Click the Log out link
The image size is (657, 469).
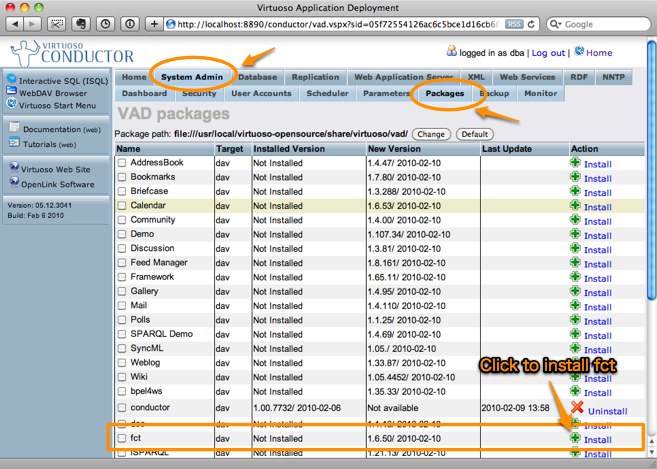(547, 52)
